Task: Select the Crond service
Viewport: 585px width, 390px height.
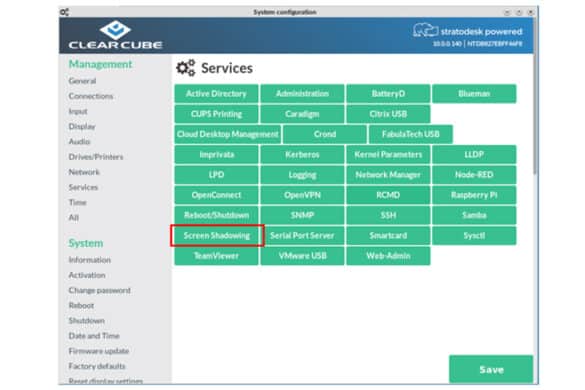Action: [x=325, y=134]
